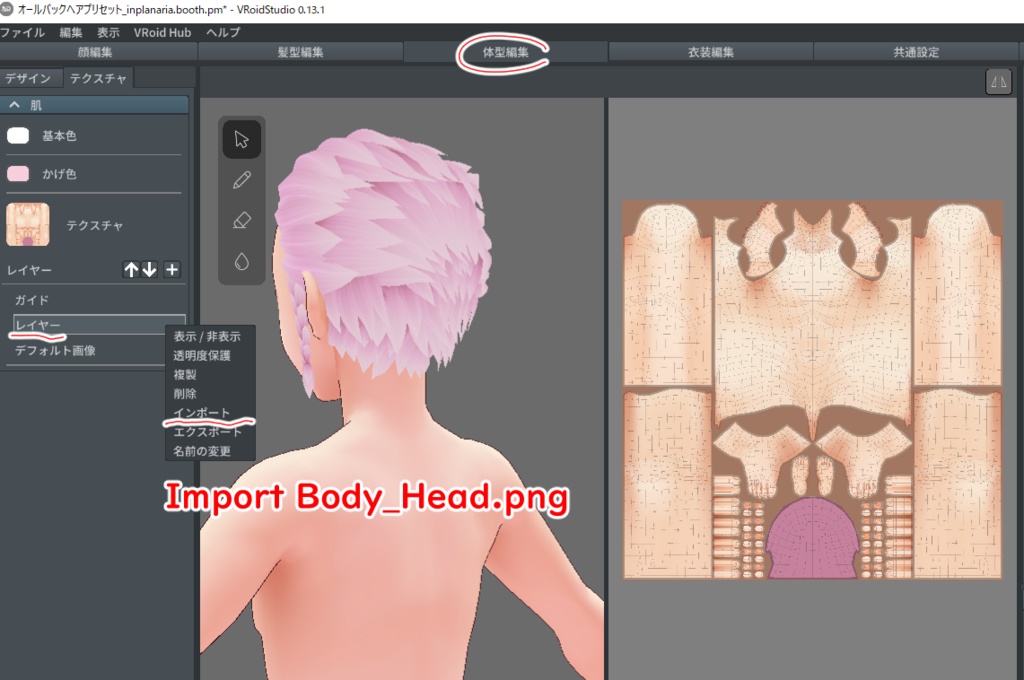Move the layer down with the down-arrow icon
This screenshot has height=680, width=1024.
pos(147,269)
